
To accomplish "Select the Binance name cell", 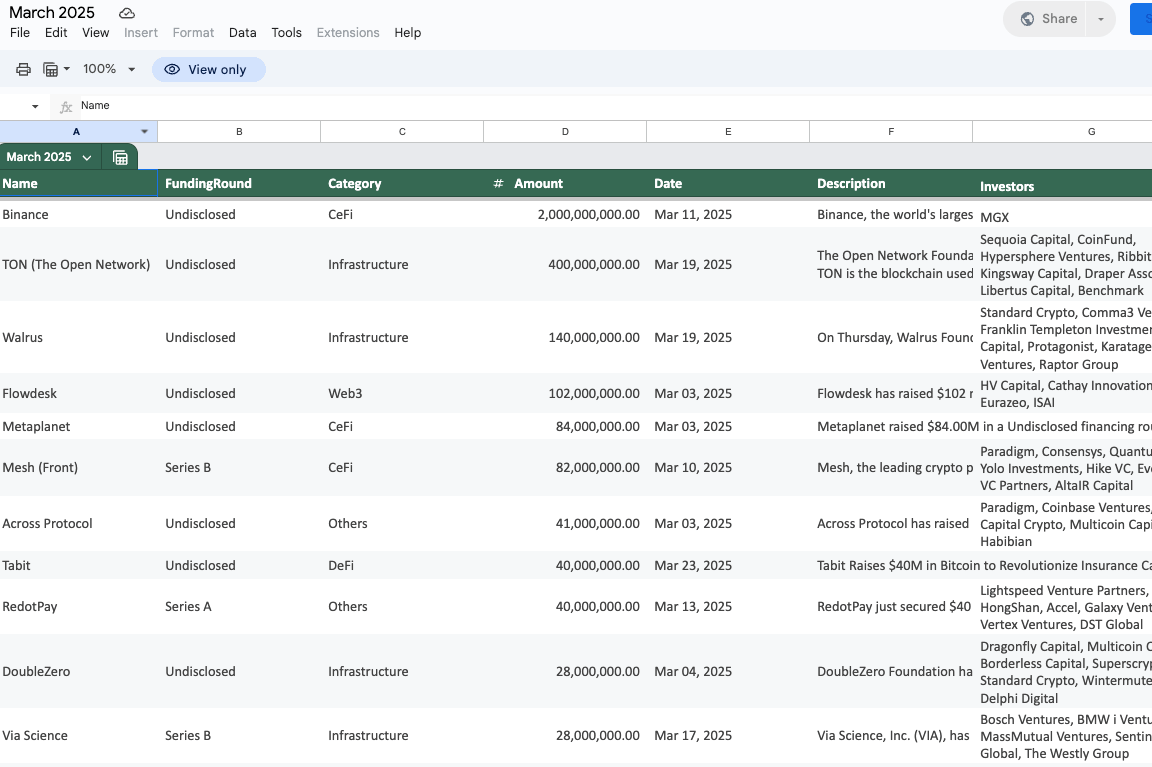I will click(x=79, y=215).
